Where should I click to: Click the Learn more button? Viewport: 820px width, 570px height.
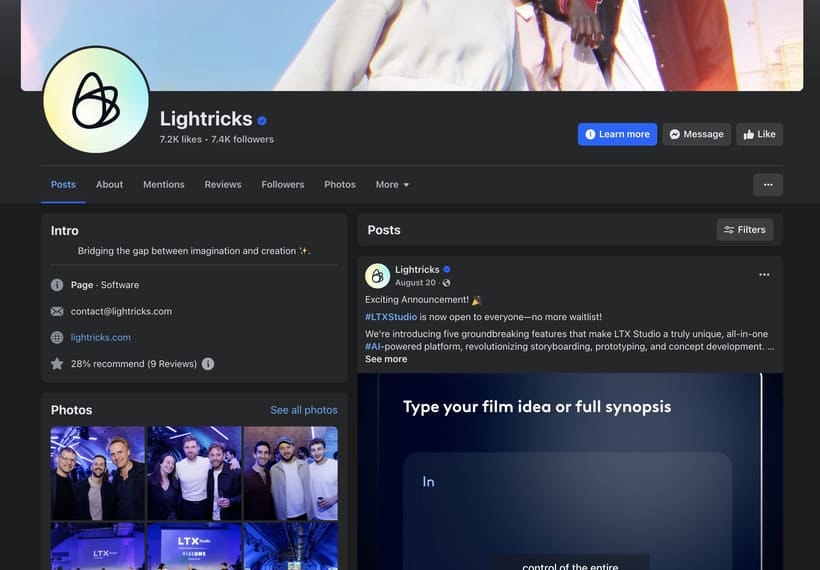(617, 134)
